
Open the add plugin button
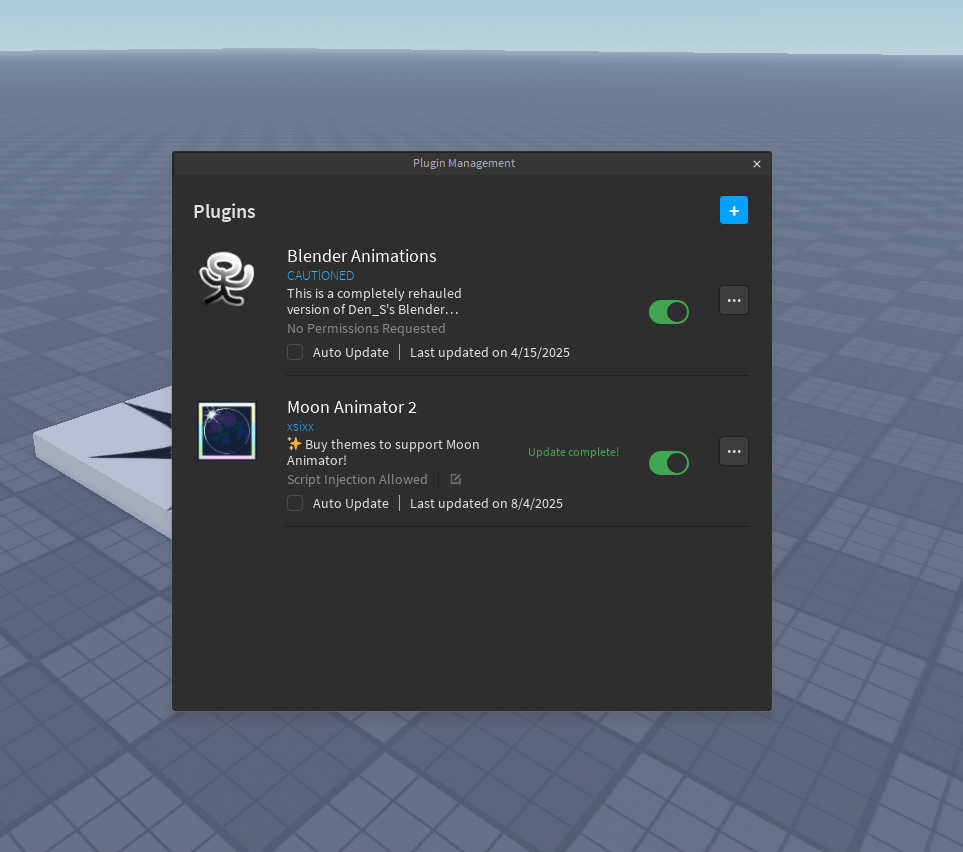(x=733, y=210)
